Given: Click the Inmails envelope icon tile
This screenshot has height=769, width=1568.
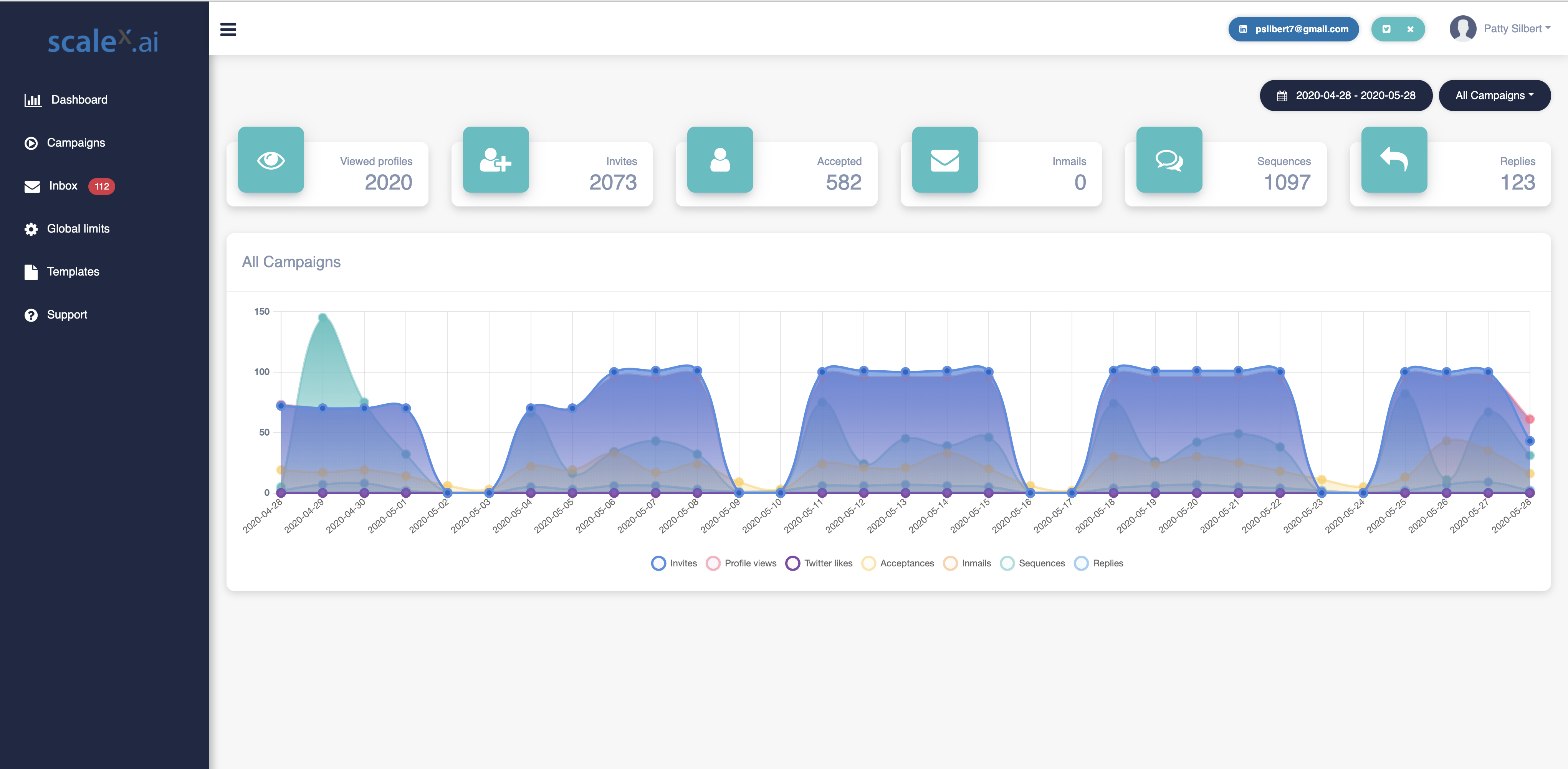Looking at the screenshot, I should [945, 160].
